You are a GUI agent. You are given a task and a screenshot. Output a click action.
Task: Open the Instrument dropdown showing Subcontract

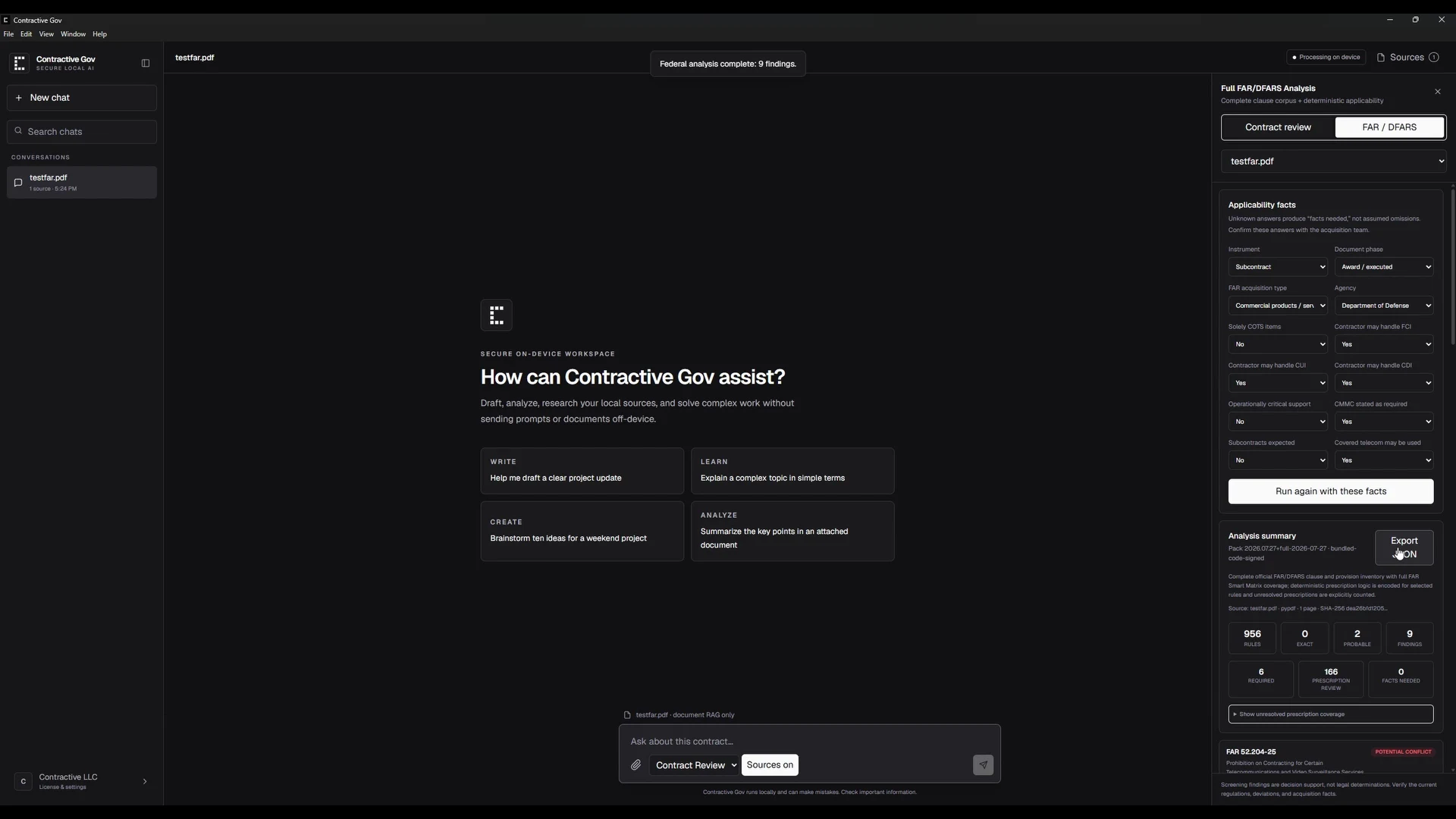click(1278, 267)
